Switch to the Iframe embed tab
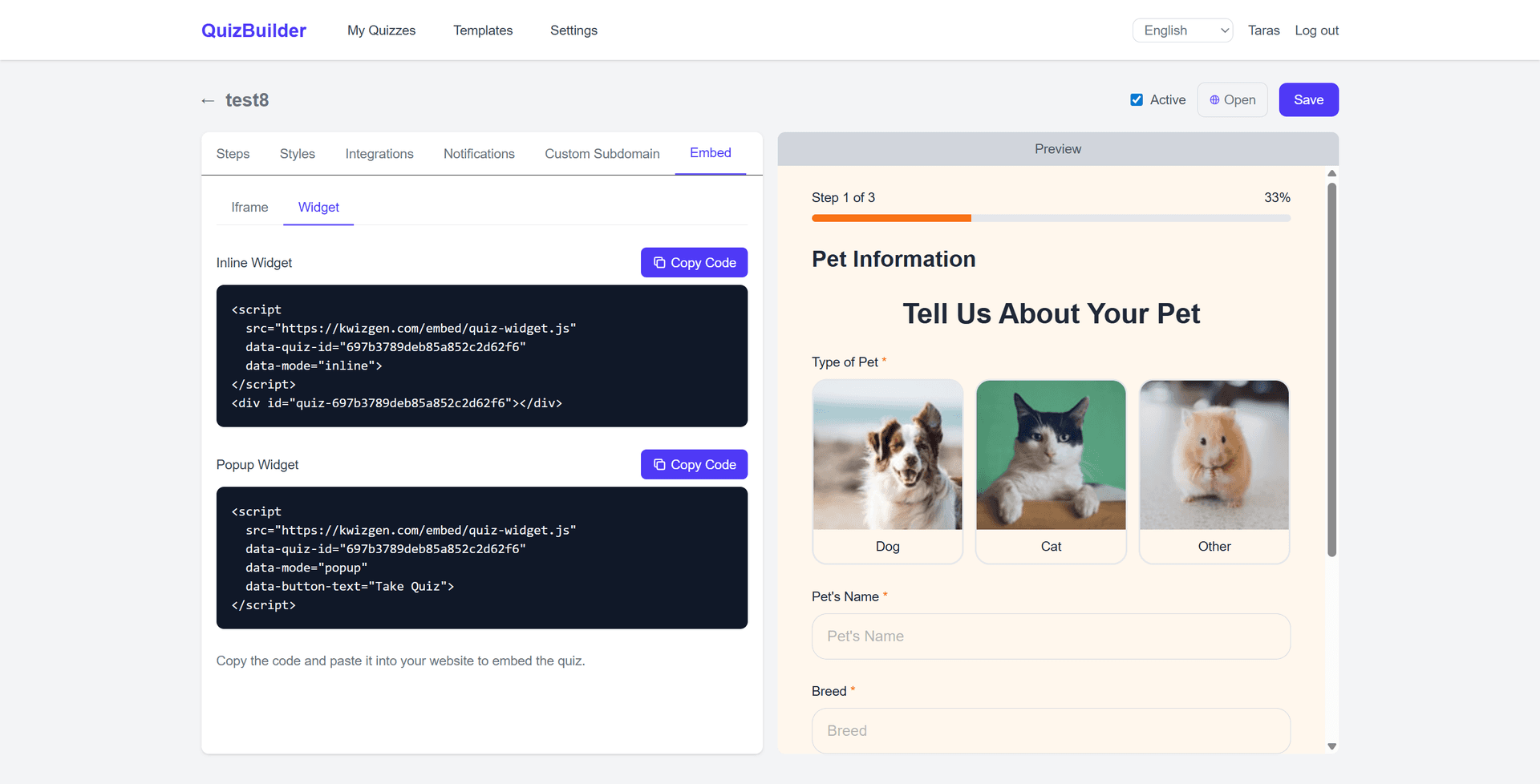Screen dimensions: 1540x784 249,207
